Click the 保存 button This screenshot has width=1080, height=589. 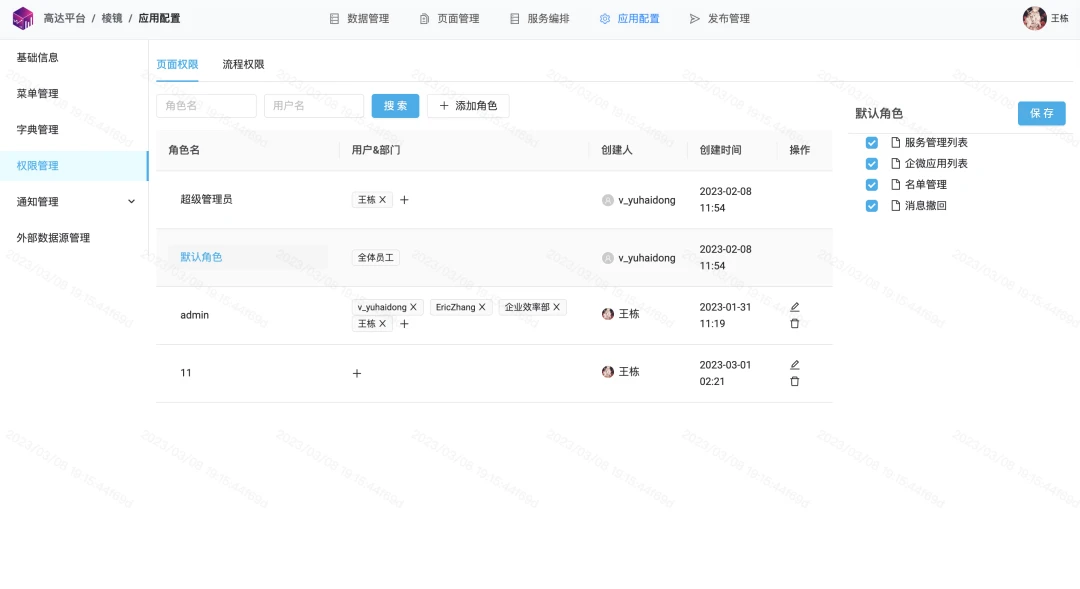[1041, 113]
